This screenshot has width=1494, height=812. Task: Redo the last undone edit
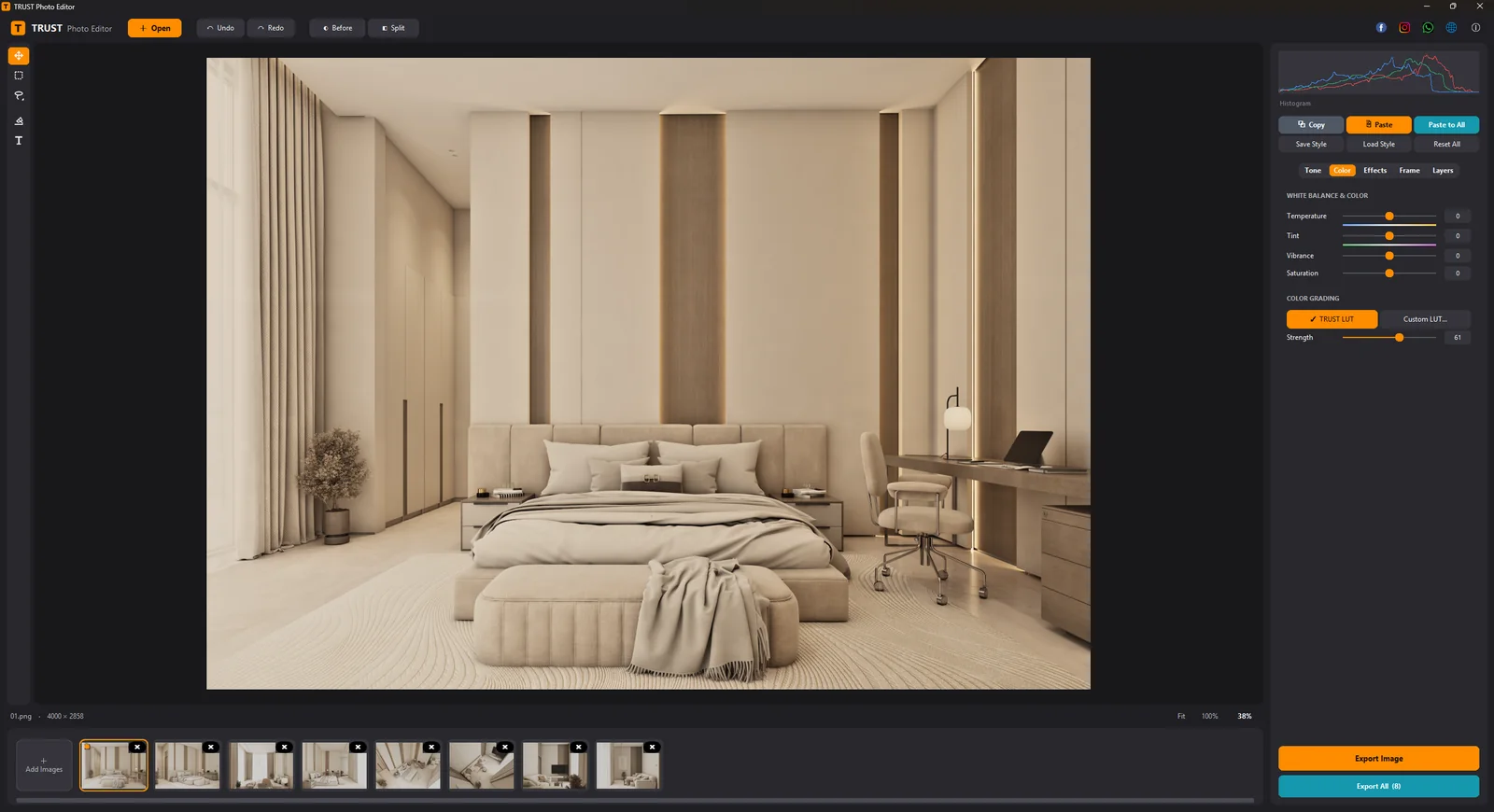(271, 28)
